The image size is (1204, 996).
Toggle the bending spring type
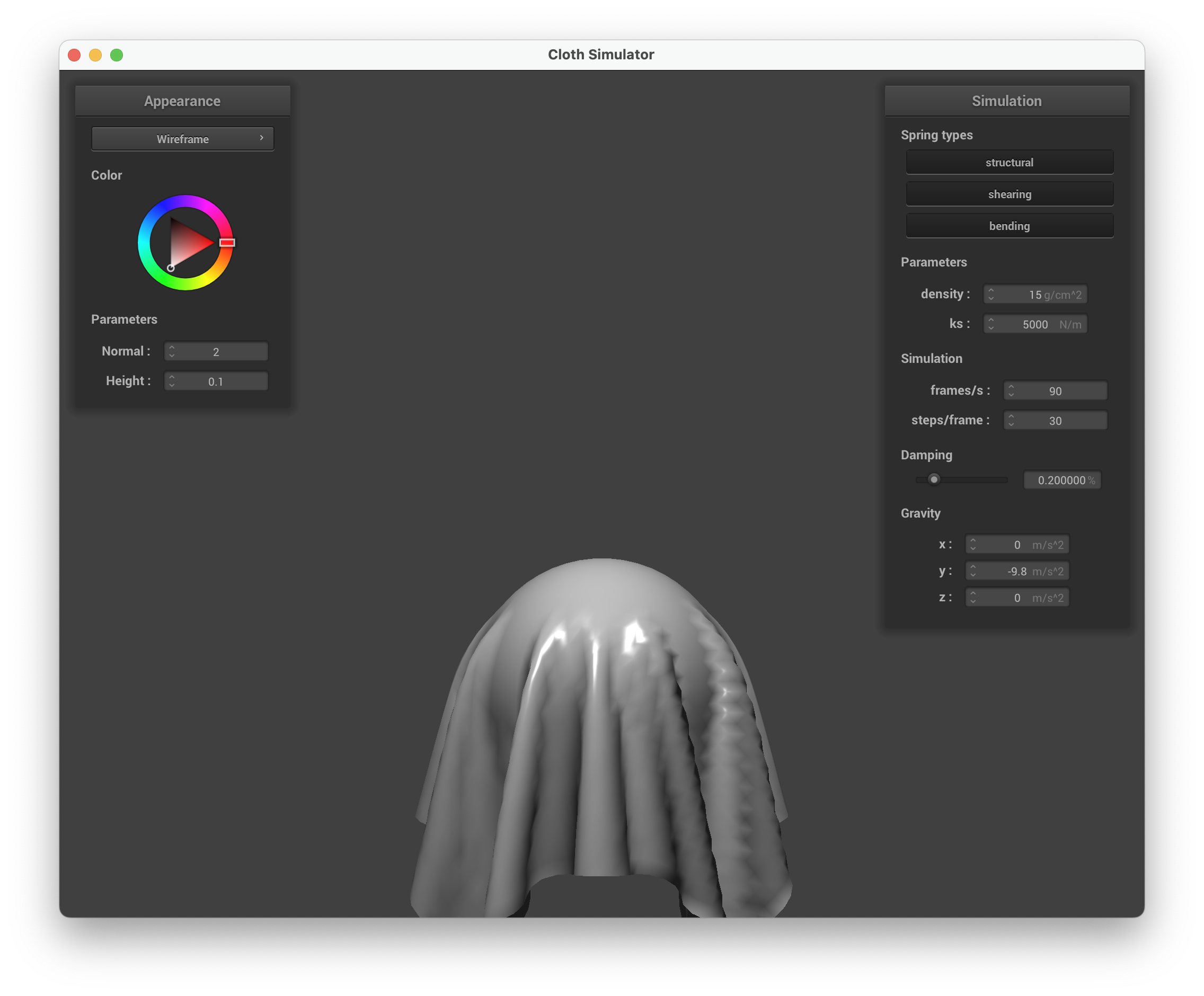point(1009,226)
